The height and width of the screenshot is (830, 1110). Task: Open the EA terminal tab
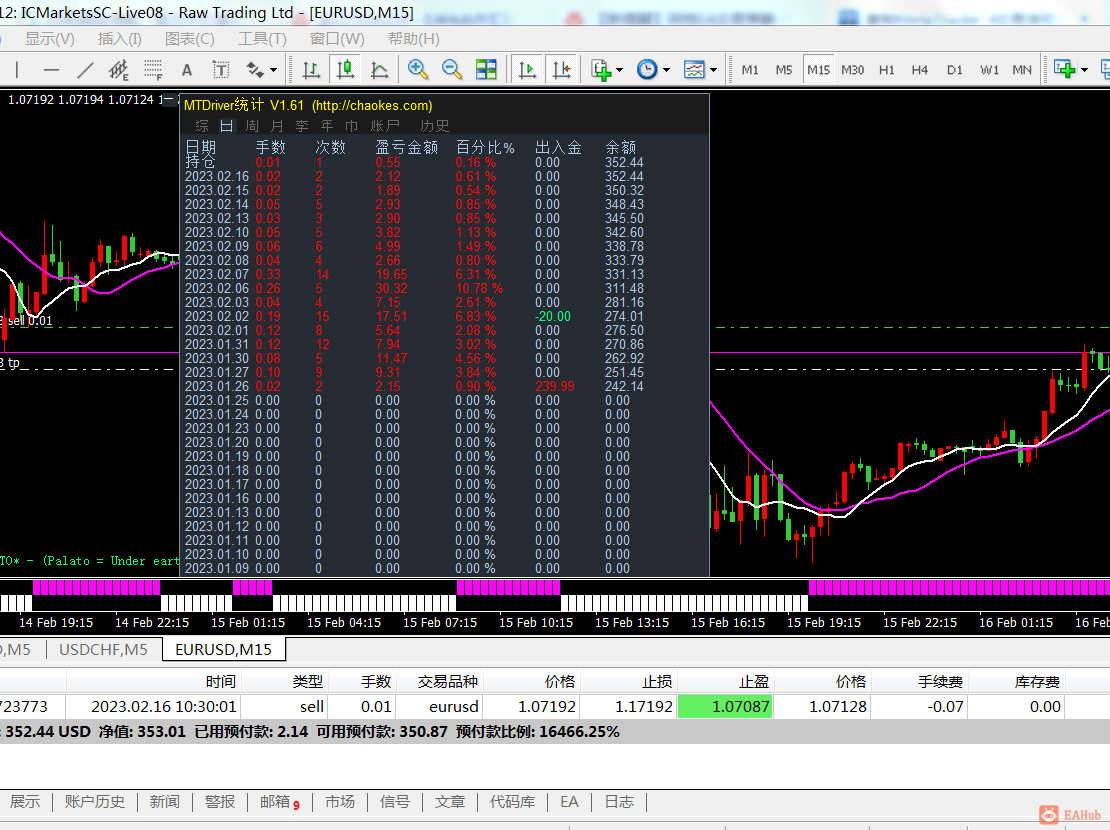569,802
